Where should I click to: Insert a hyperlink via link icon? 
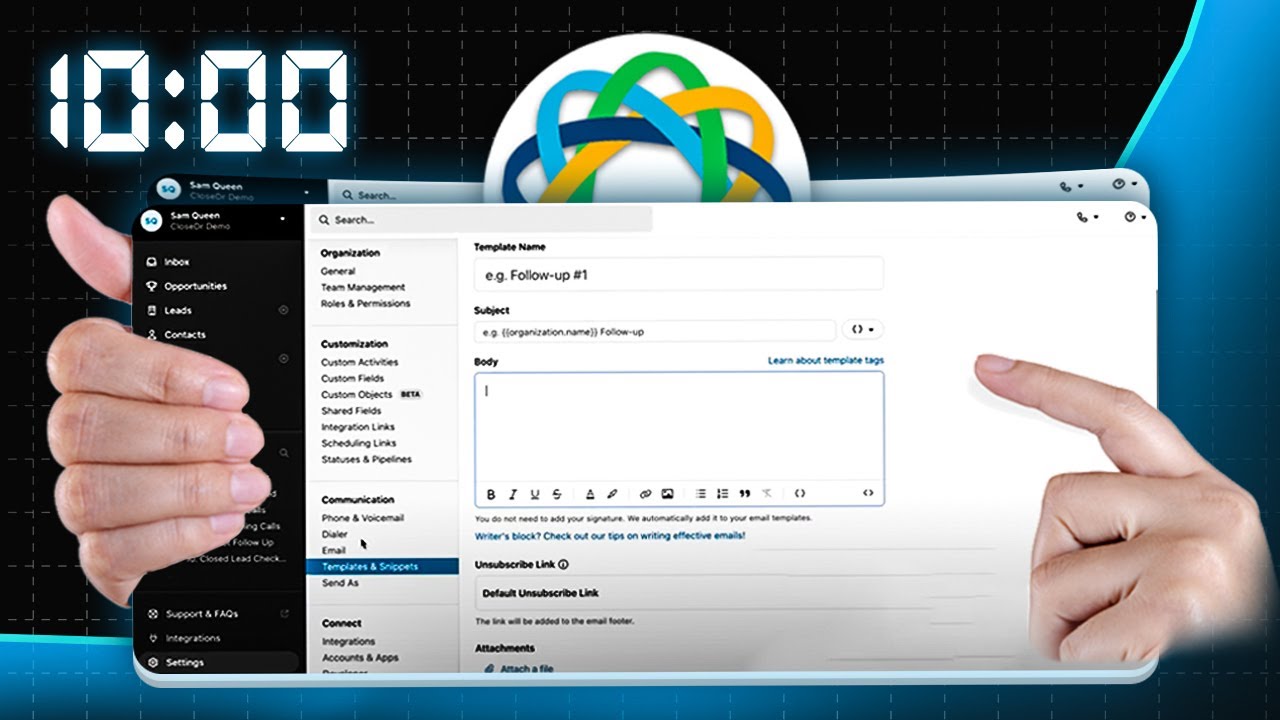pyautogui.click(x=645, y=494)
